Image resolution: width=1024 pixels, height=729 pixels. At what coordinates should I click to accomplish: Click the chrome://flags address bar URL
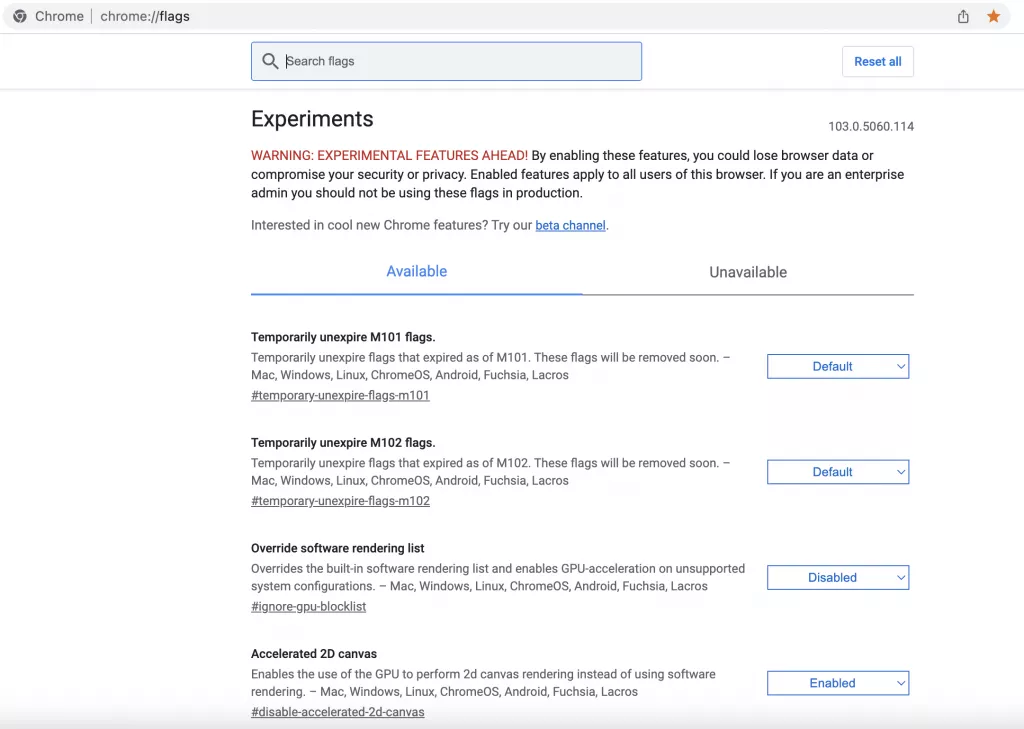145,16
